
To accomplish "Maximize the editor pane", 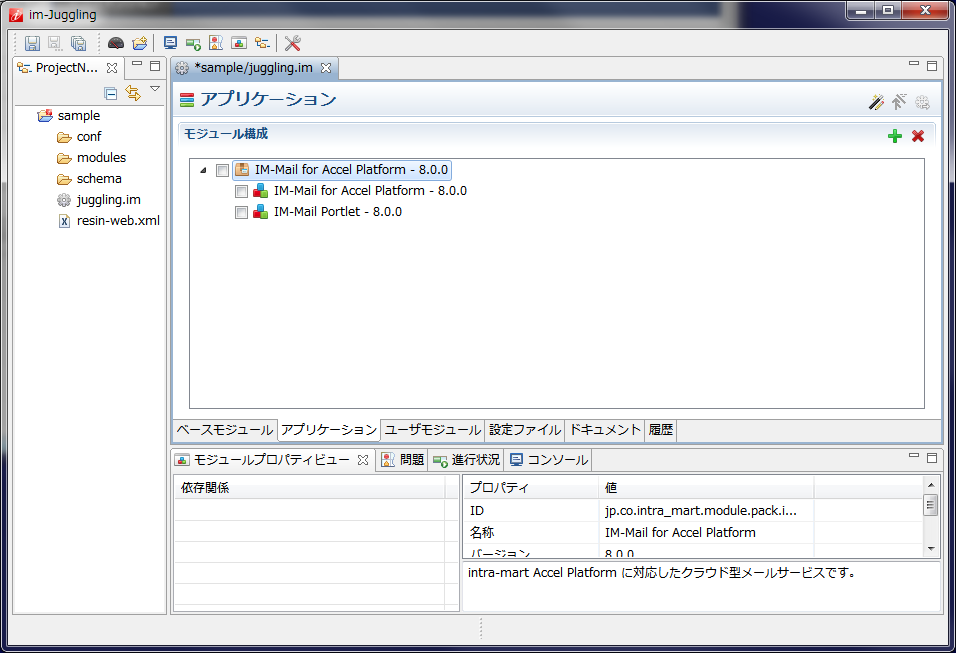I will [x=932, y=66].
